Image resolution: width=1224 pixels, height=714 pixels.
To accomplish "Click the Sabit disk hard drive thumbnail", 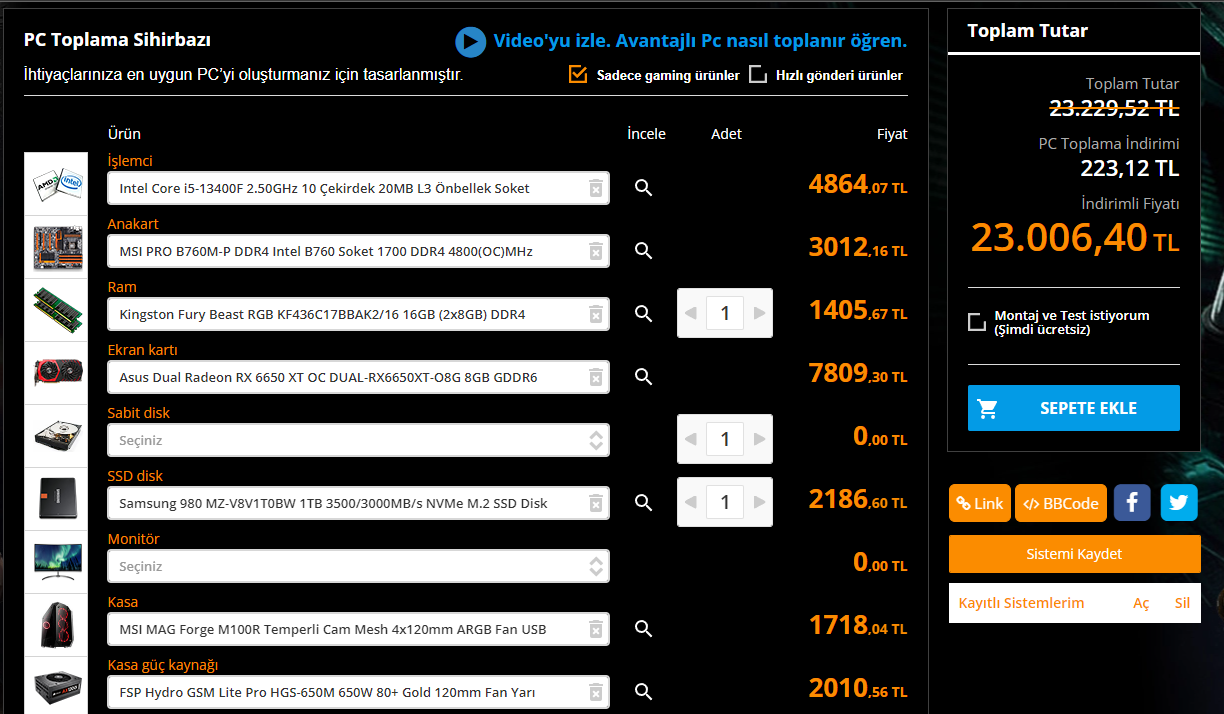I will [57, 436].
